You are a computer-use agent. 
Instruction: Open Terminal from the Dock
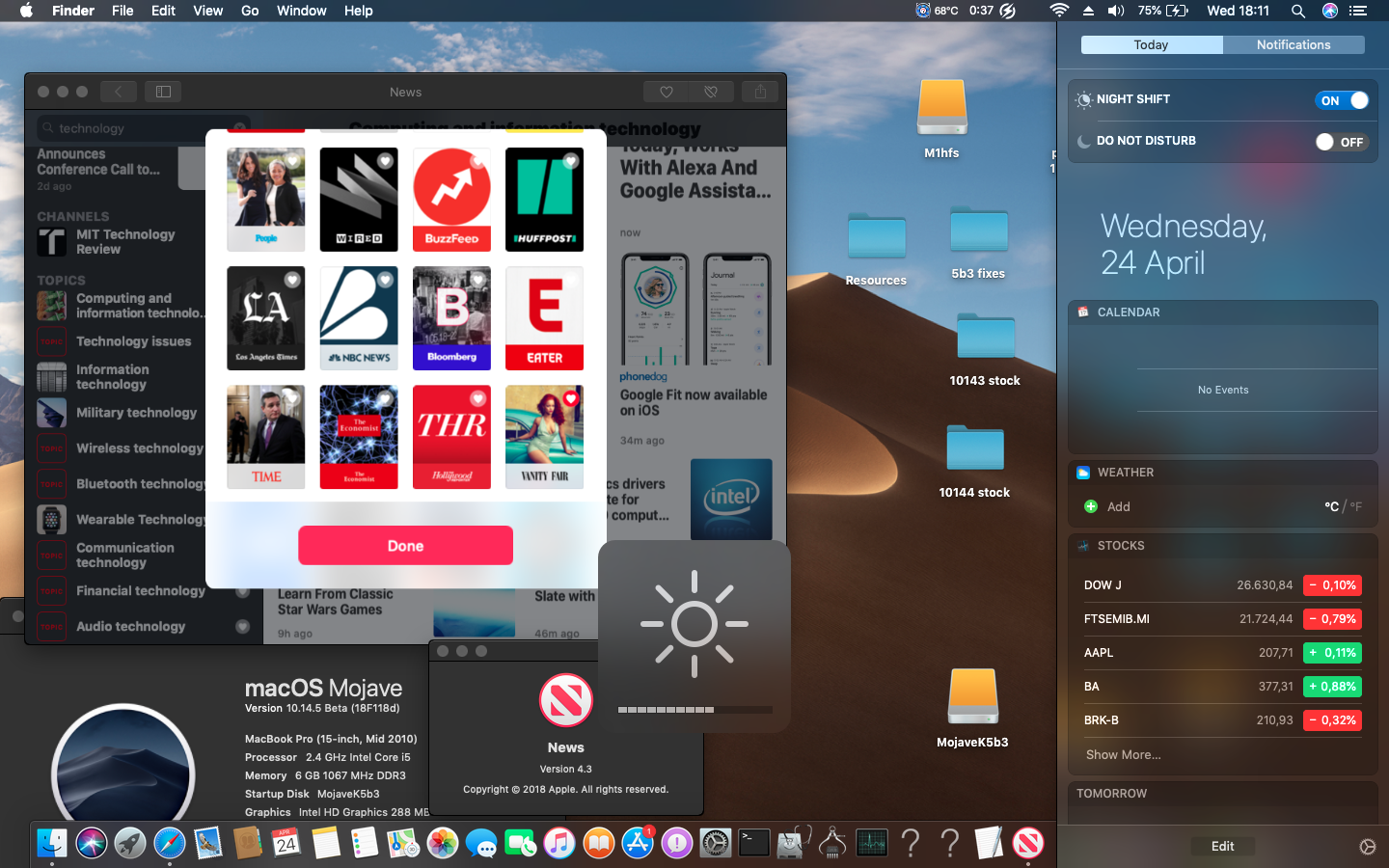tap(754, 843)
